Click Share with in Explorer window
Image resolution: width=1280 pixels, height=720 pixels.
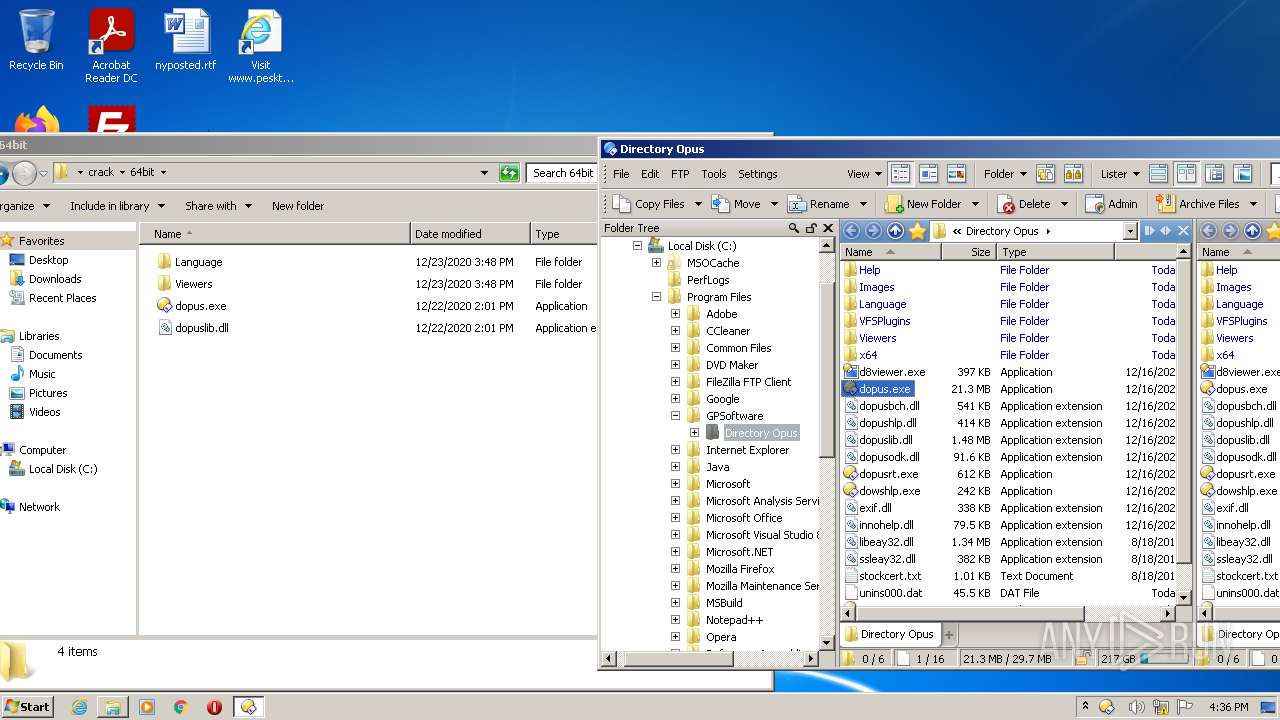click(217, 206)
